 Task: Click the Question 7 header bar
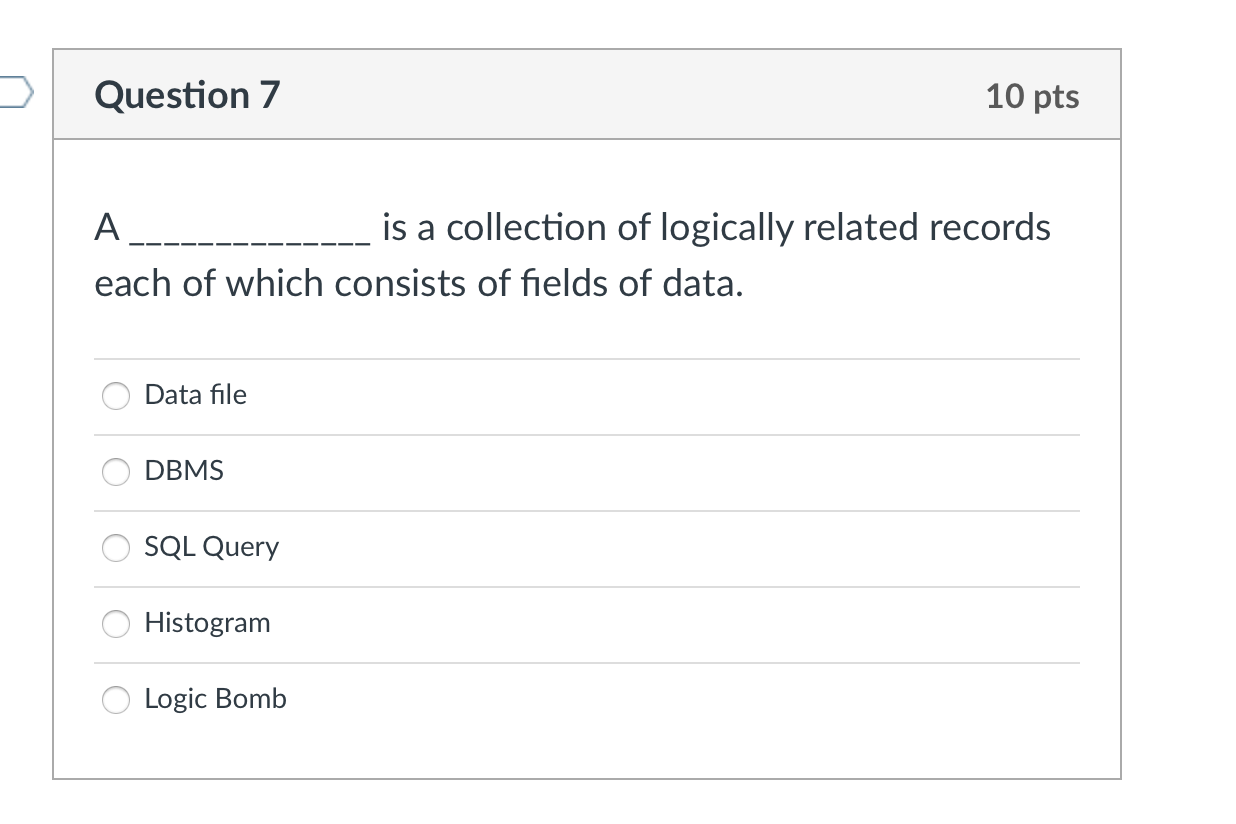pyautogui.click(x=590, y=93)
